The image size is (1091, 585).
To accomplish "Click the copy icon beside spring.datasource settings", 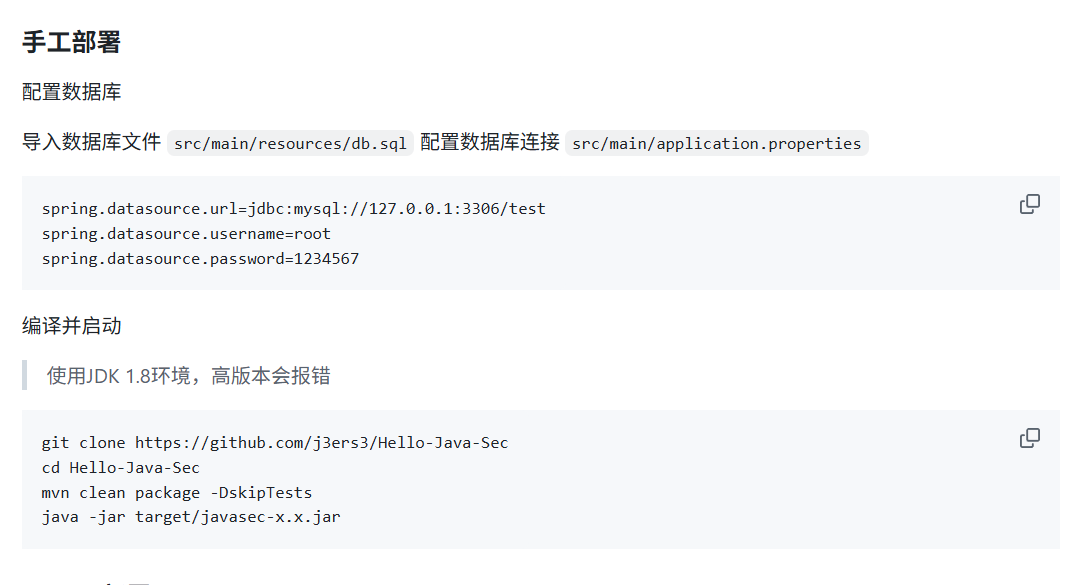I will [x=1029, y=204].
